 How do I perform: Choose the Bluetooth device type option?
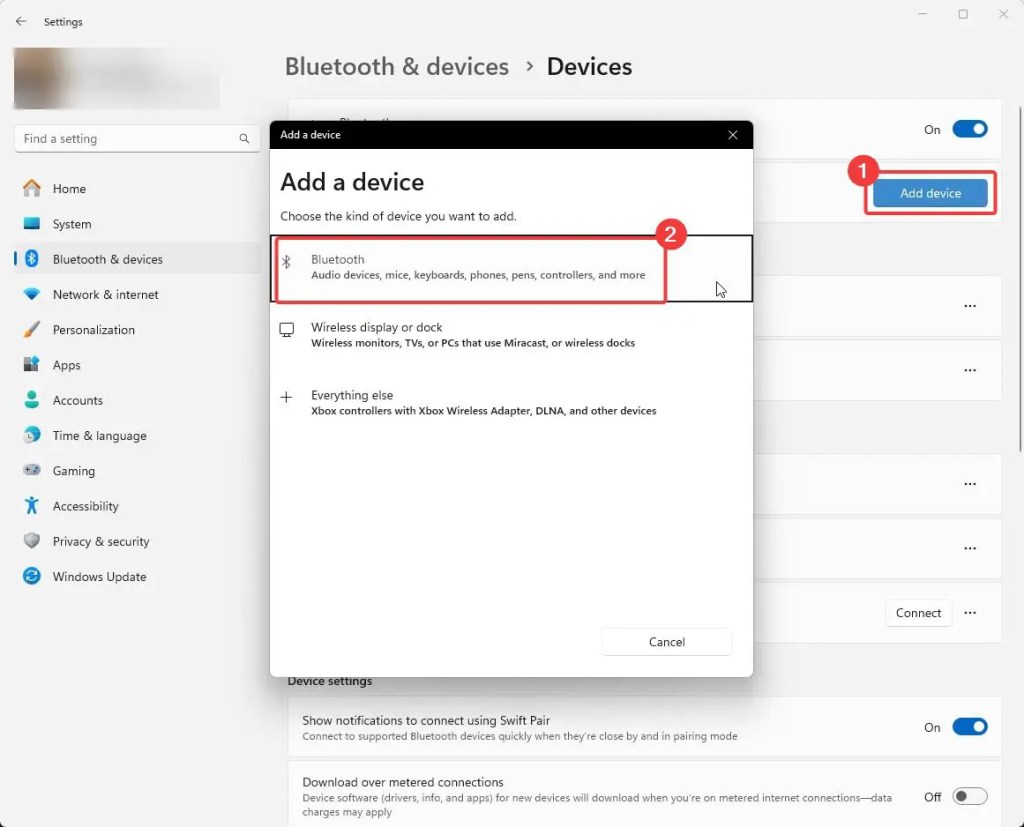pyautogui.click(x=511, y=268)
